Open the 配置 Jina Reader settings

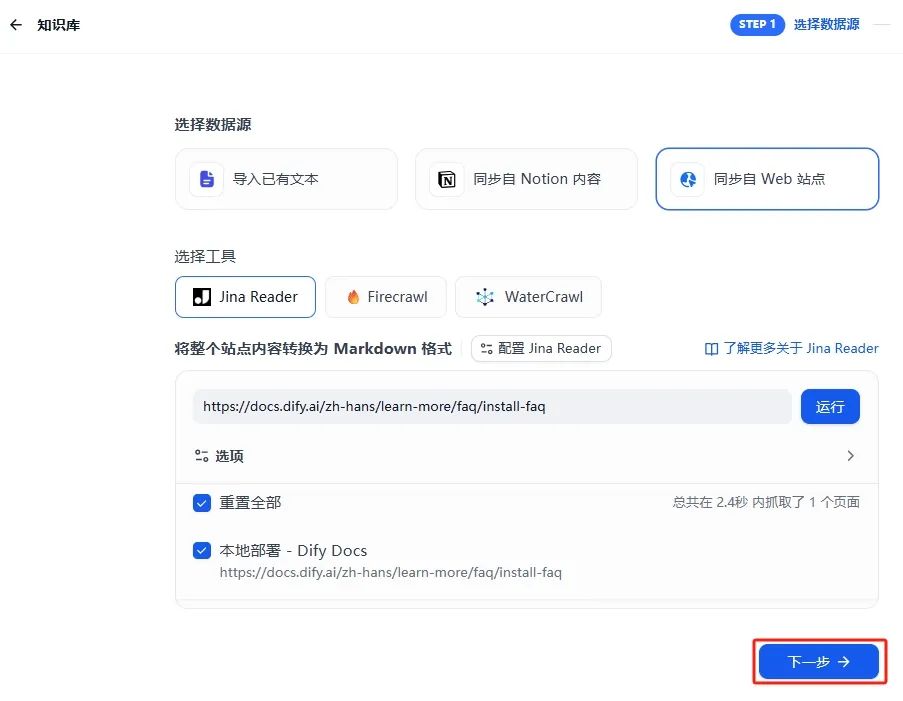pyautogui.click(x=540, y=349)
